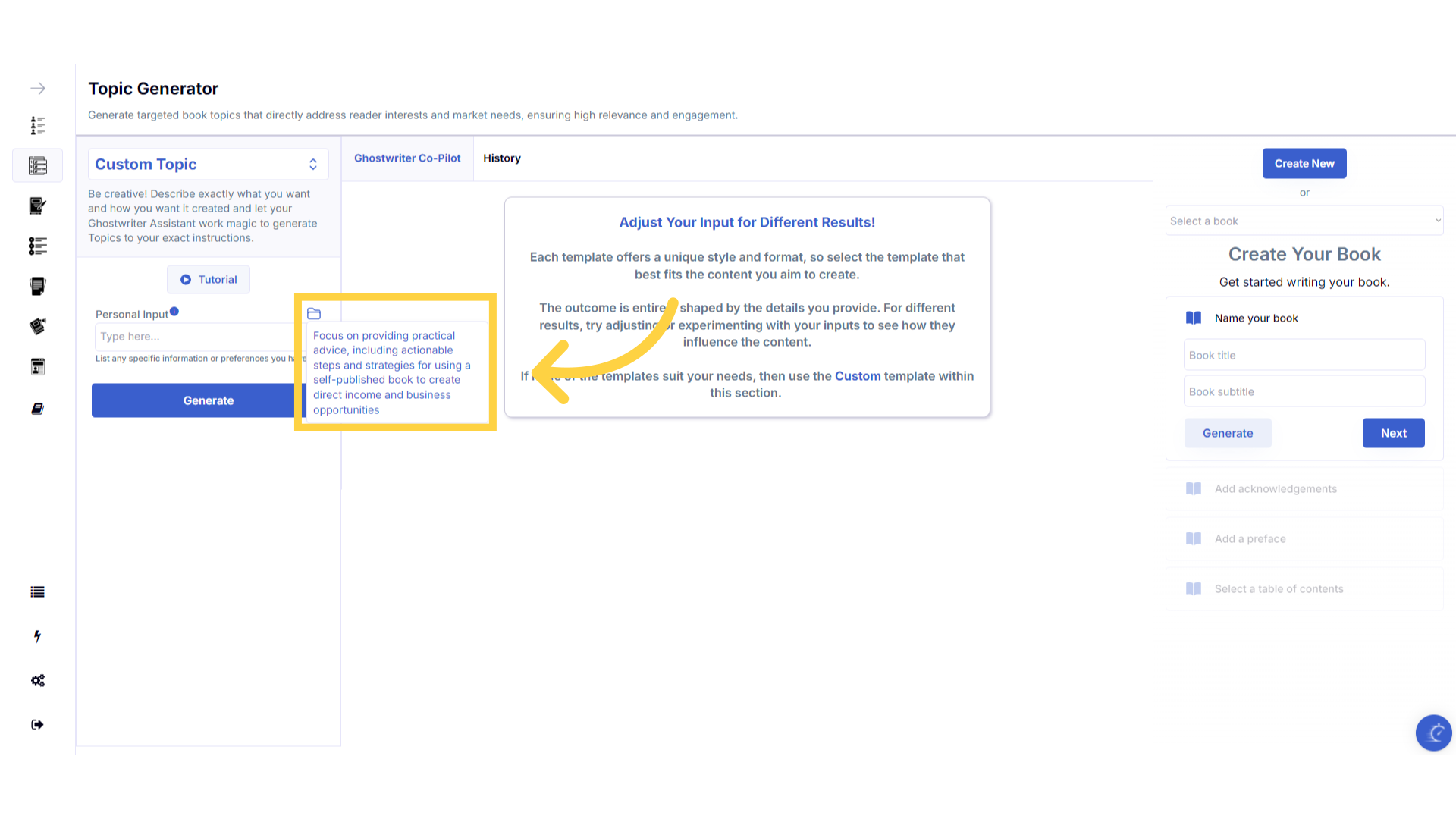The width and height of the screenshot is (1456, 819).
Task: Click the Personal Input info icon
Action: click(174, 312)
